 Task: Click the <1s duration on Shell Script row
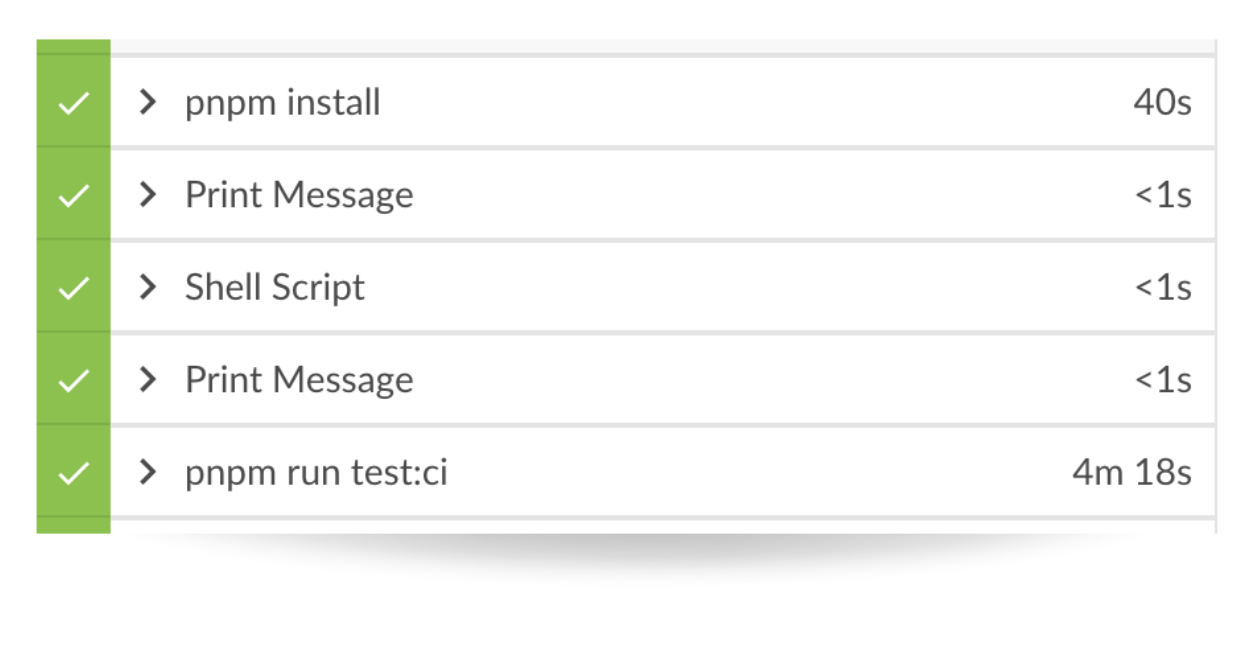coord(1163,288)
